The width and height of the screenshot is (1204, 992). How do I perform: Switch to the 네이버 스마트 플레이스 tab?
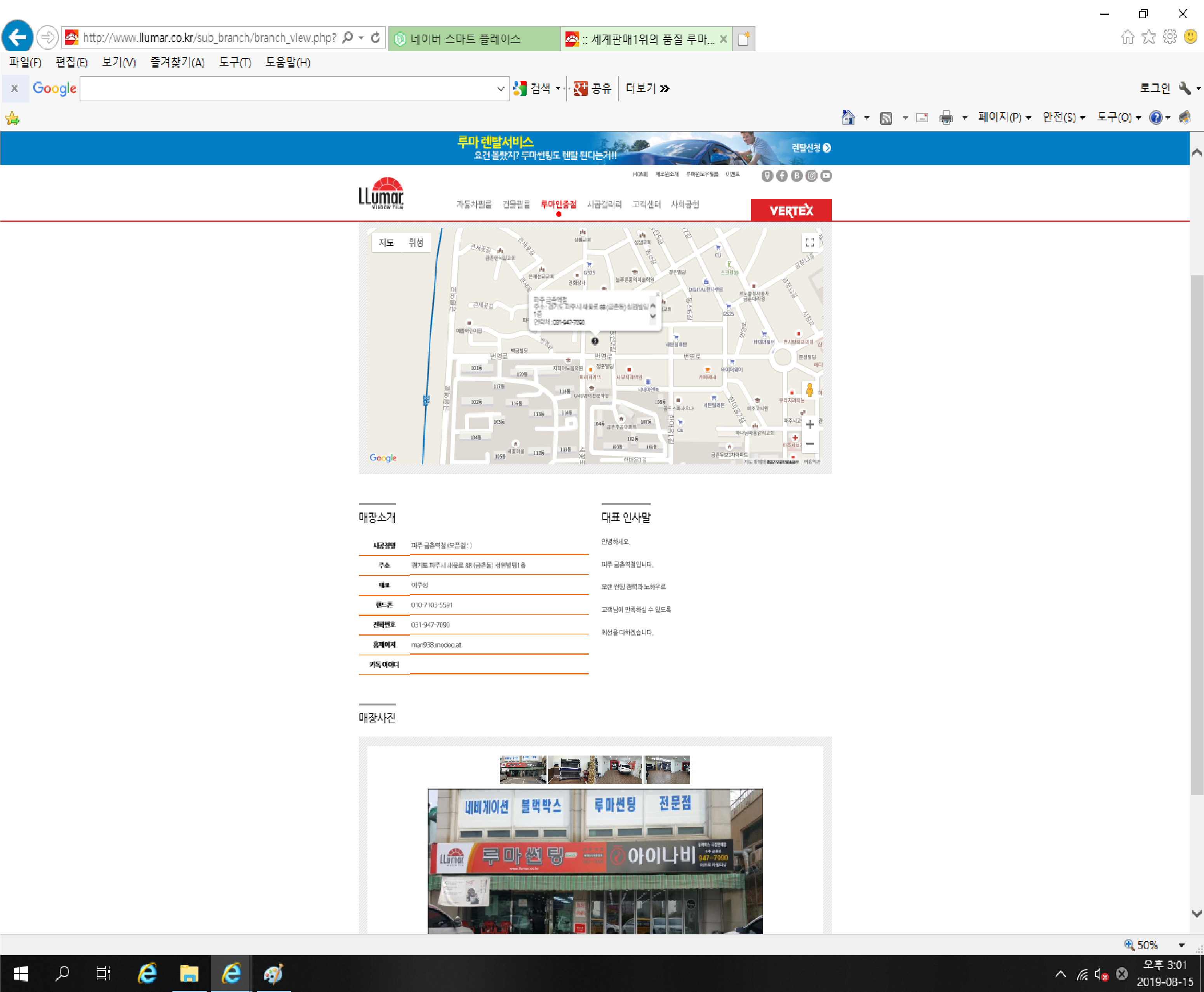474,39
